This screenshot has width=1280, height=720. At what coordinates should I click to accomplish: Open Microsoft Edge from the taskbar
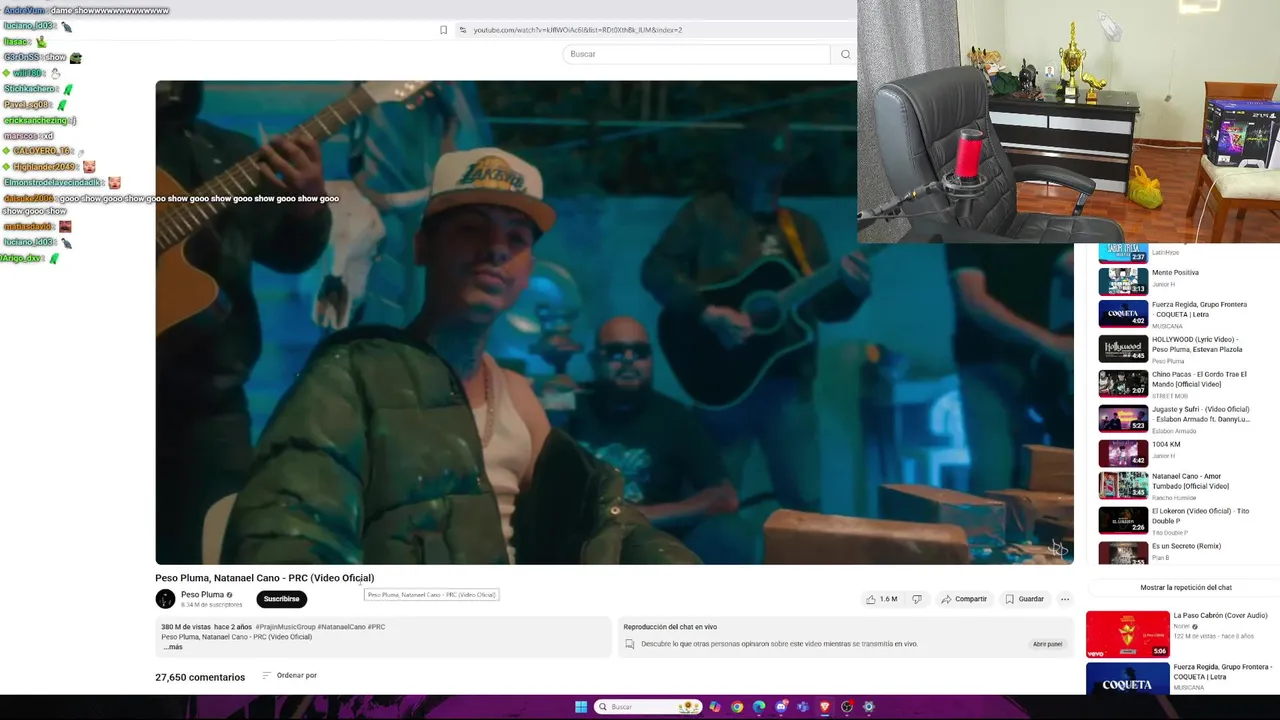pos(759,707)
